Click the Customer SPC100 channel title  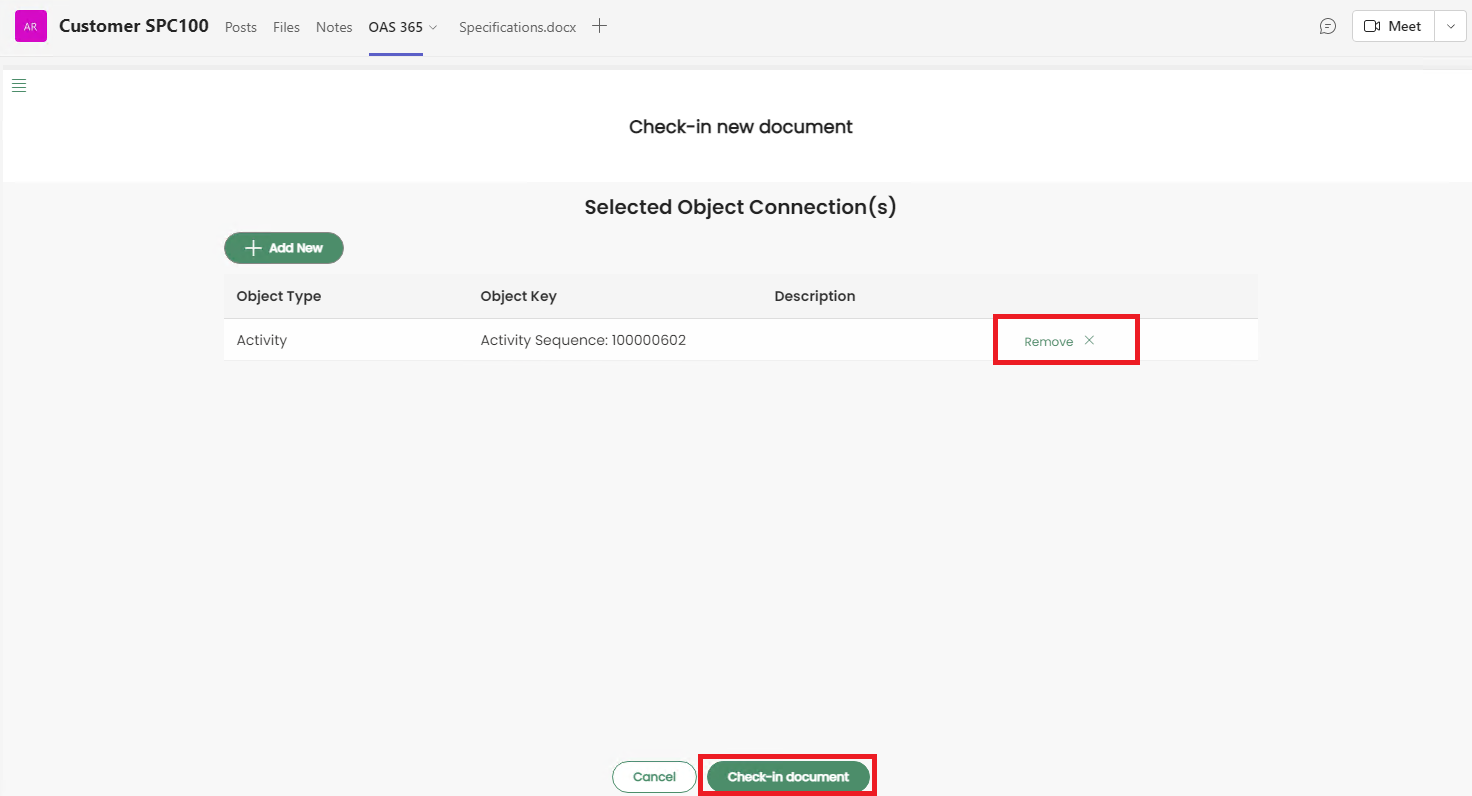click(134, 26)
